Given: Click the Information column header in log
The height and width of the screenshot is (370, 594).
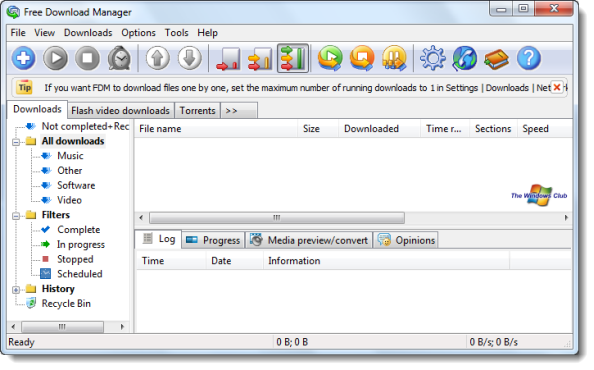Looking at the screenshot, I should 386,261.
